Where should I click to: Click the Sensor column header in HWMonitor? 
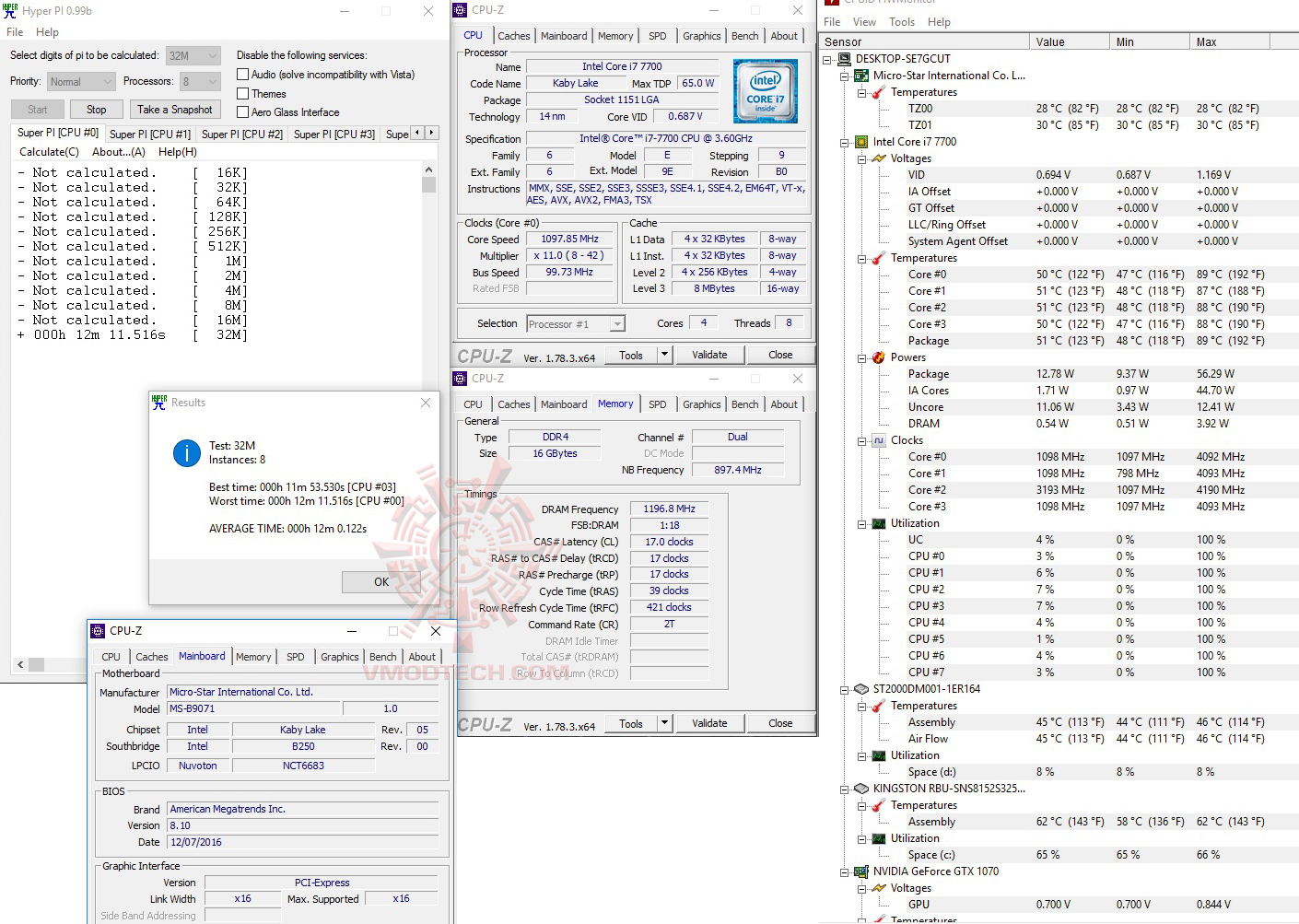pos(925,41)
